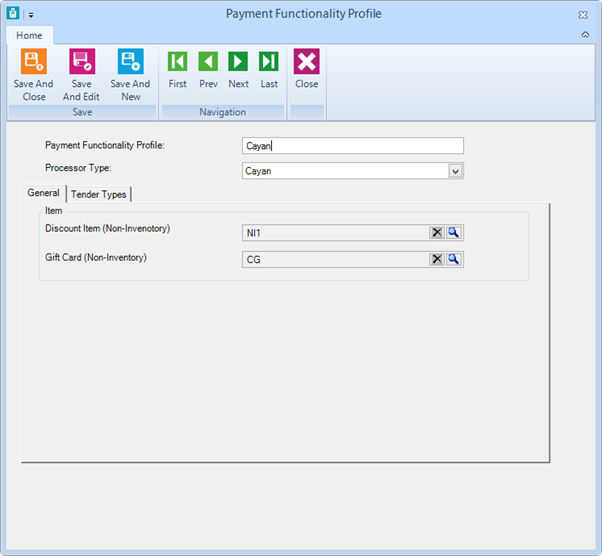
Task: Collapse the ribbon using the chevron
Action: click(585, 35)
